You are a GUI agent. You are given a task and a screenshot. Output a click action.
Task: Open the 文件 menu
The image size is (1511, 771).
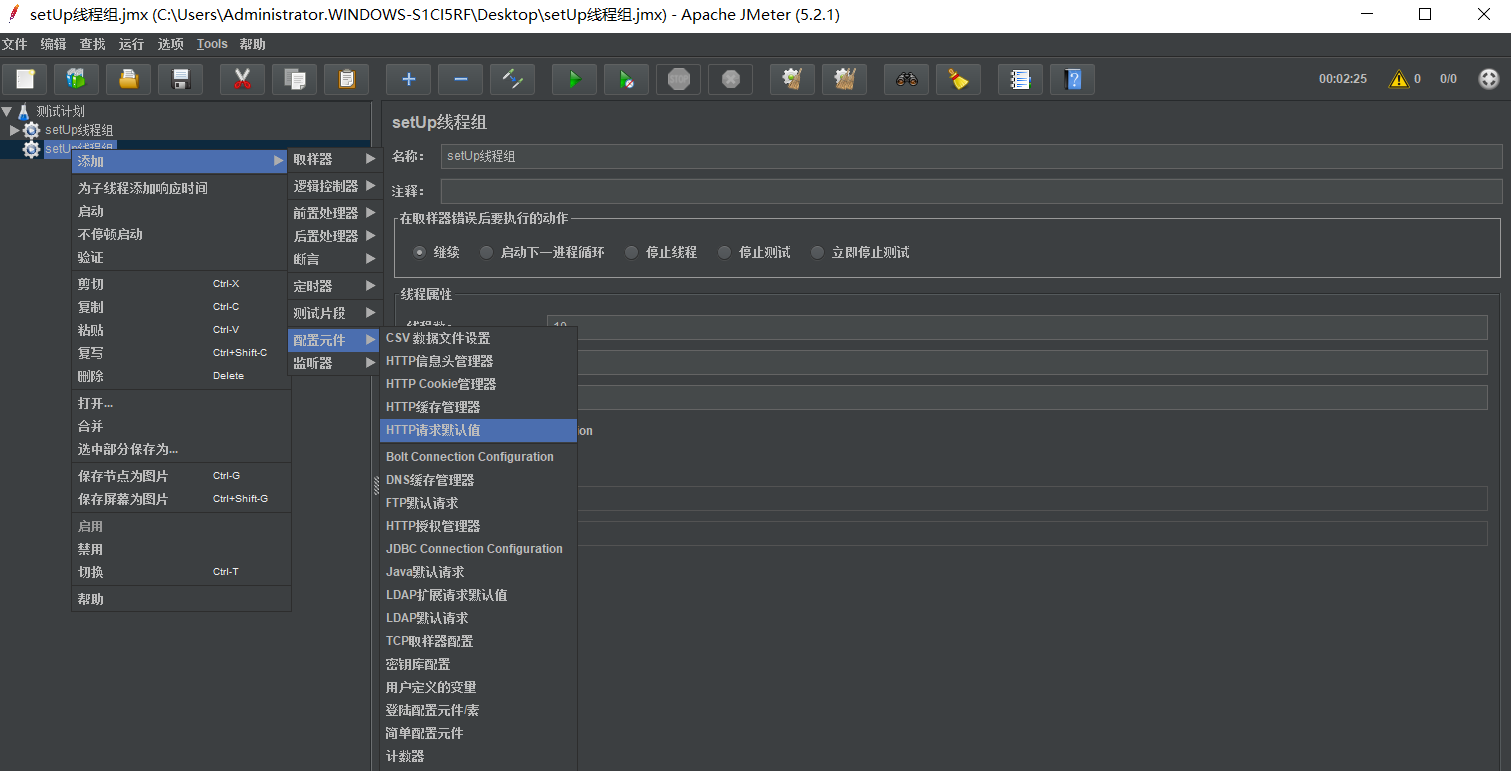click(x=15, y=44)
